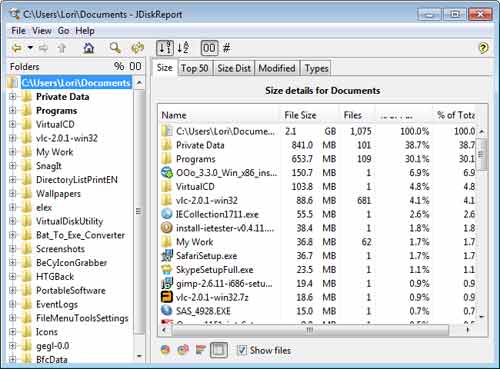This screenshot has height=369, width=500.
Task: Select BeCyIconGrabber folder in tree
Action: [x=71, y=263]
